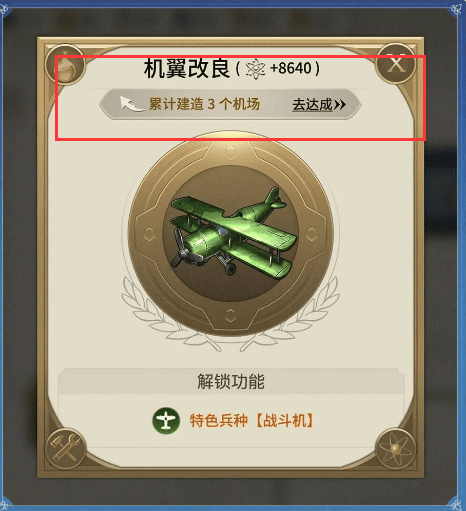This screenshot has height=511, width=466.
Task: Click the potion flask corner icon
Action: click(65, 66)
